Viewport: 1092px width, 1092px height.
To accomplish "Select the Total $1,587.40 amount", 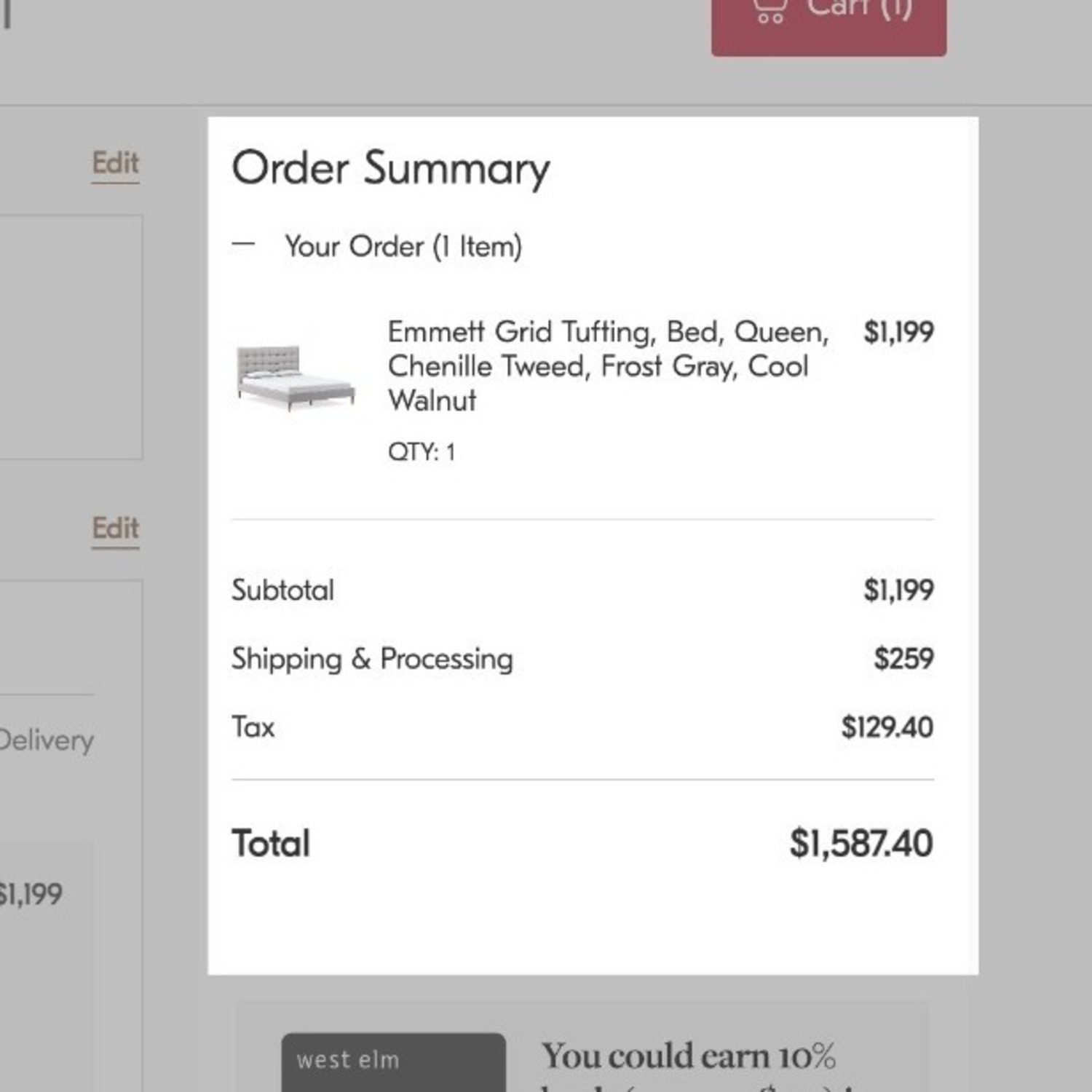I will click(x=861, y=843).
